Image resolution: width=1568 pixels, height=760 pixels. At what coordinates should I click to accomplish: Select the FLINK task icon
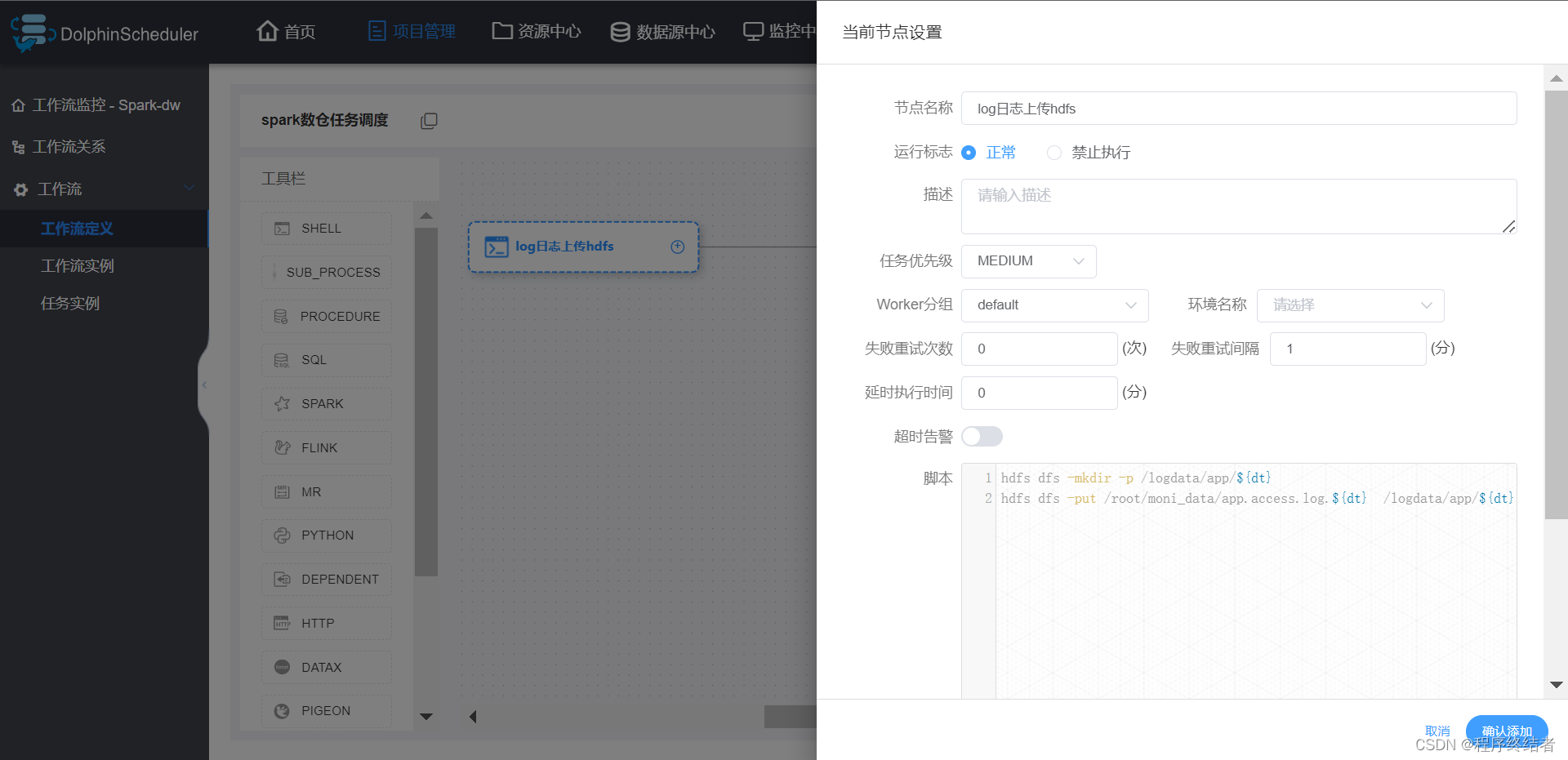click(282, 447)
